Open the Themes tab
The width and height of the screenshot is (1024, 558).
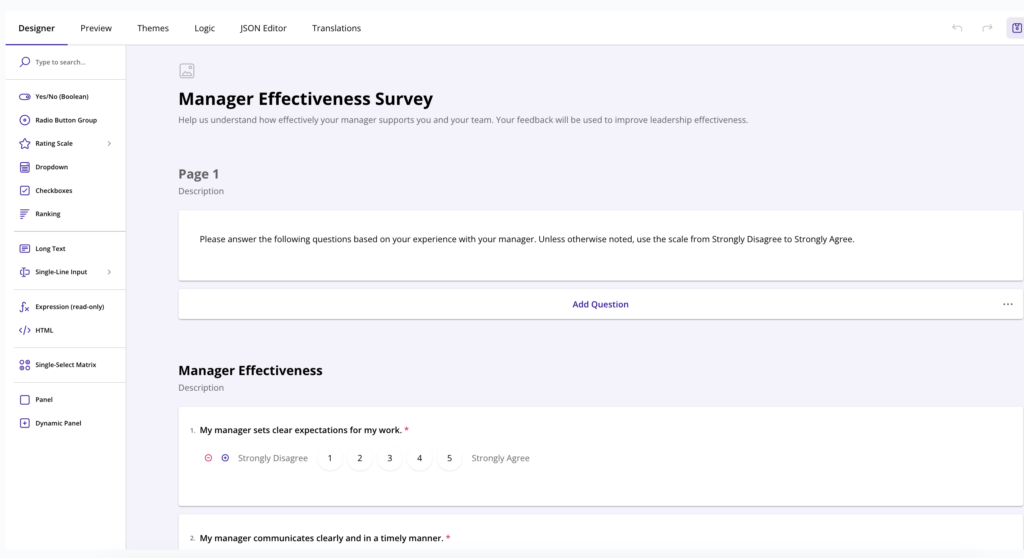click(x=153, y=28)
